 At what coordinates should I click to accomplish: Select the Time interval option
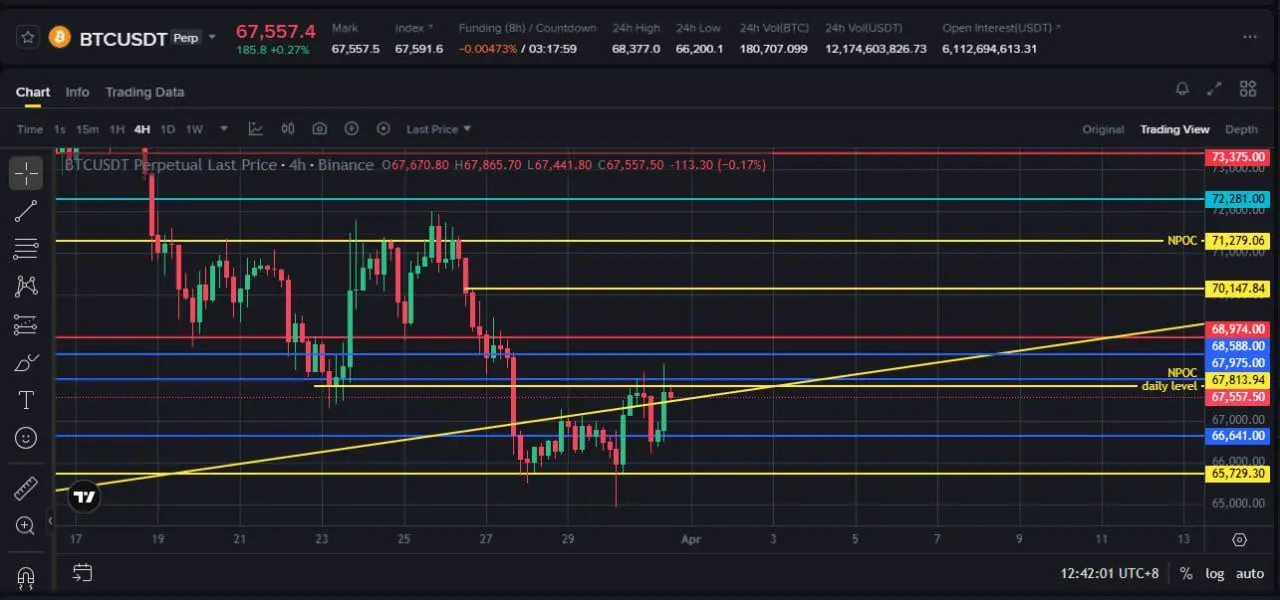coord(30,129)
